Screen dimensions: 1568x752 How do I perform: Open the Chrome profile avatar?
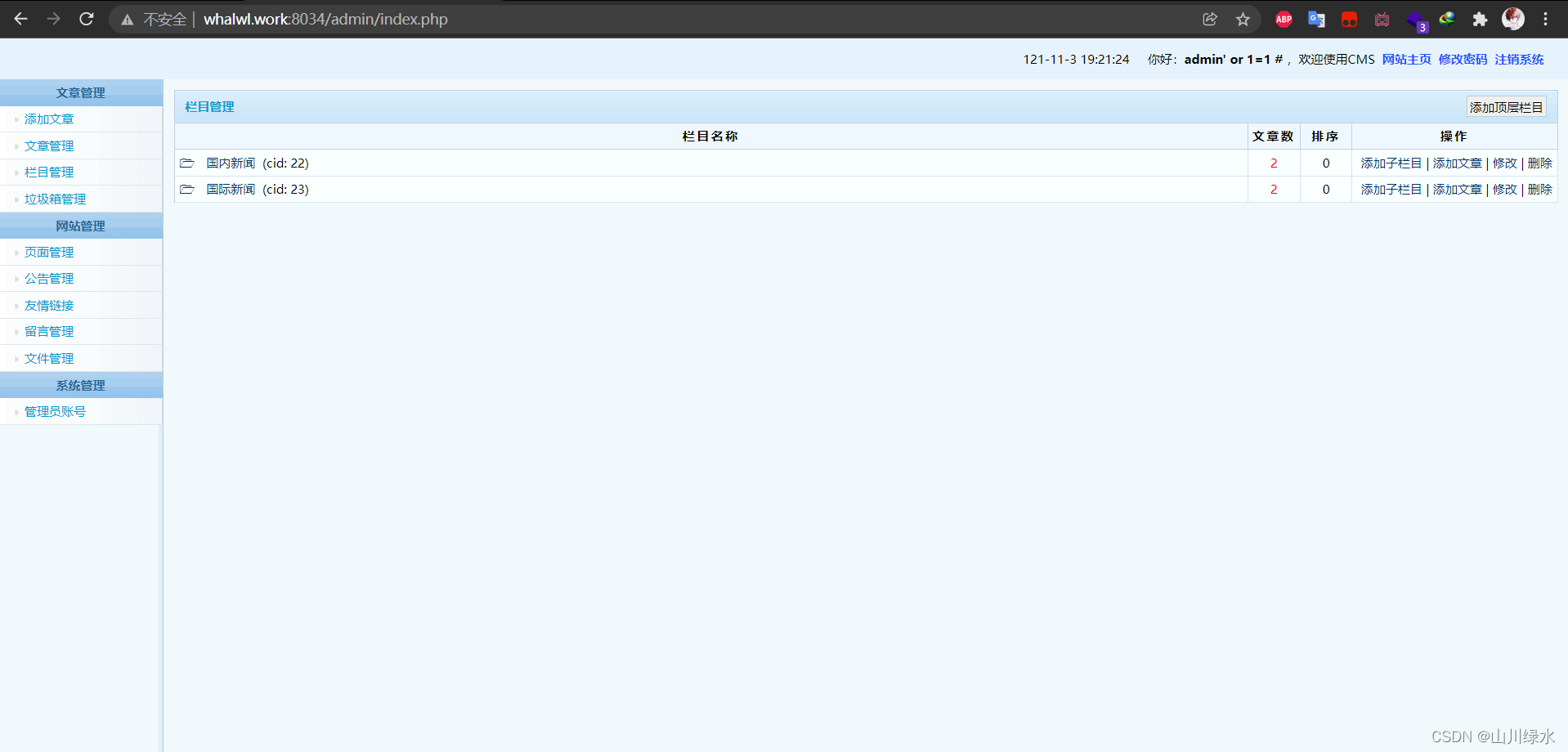tap(1513, 19)
